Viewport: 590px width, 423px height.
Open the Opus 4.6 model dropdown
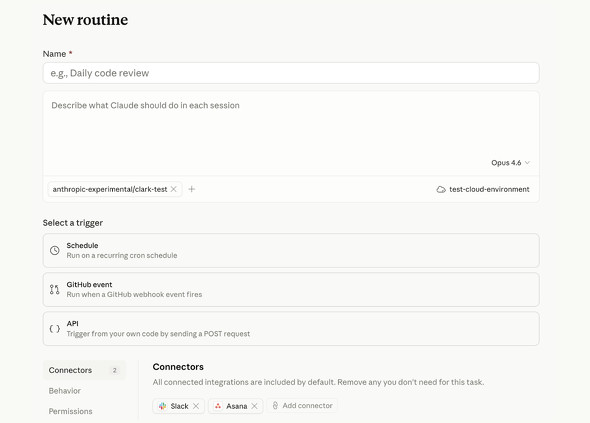510,163
